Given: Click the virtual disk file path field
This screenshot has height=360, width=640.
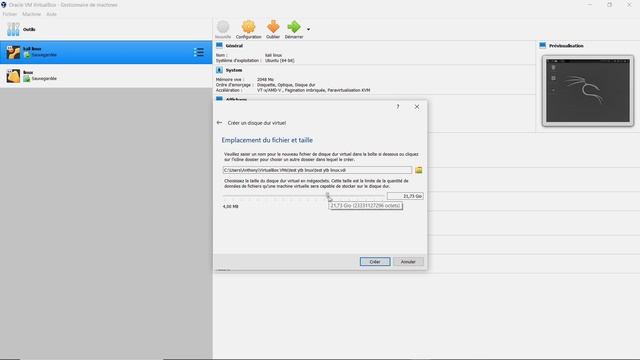Looking at the screenshot, I should coord(318,170).
